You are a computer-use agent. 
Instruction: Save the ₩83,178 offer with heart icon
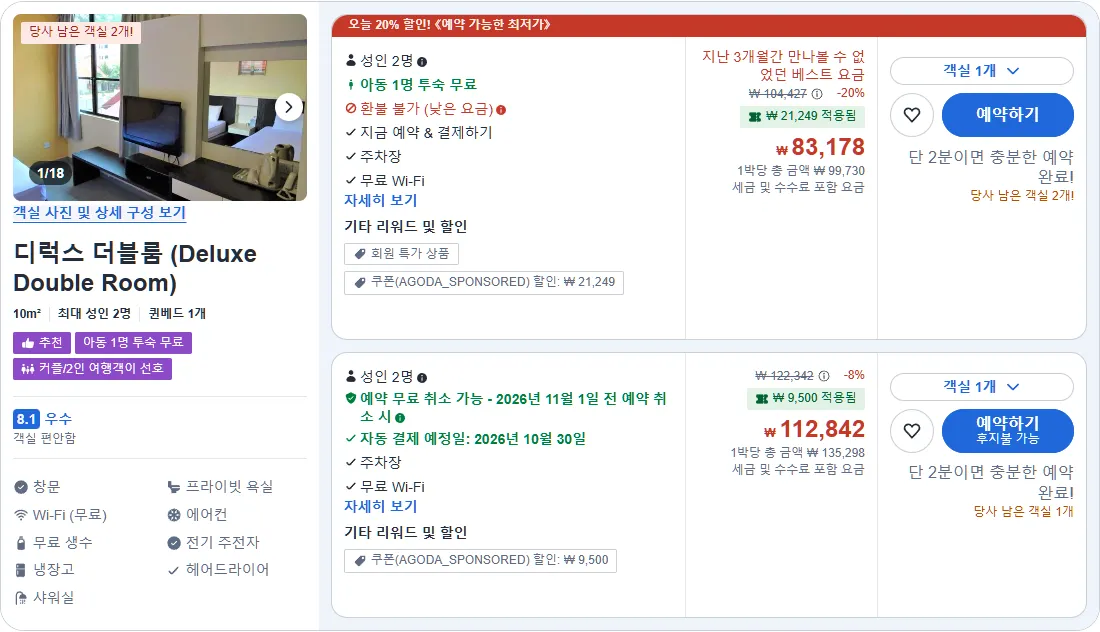(911, 115)
